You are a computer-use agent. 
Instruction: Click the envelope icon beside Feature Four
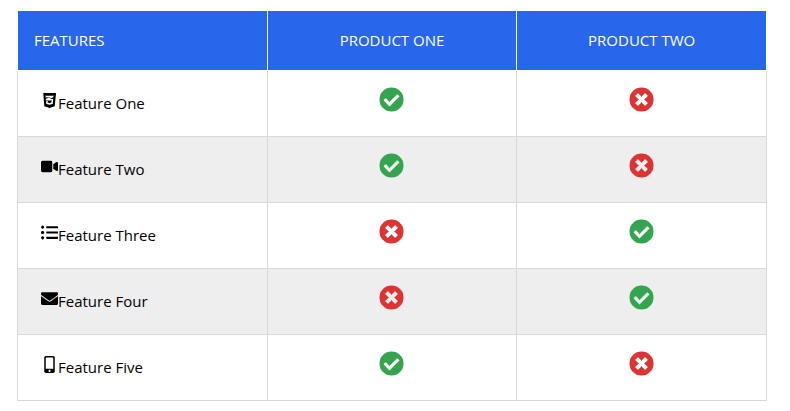coord(49,299)
